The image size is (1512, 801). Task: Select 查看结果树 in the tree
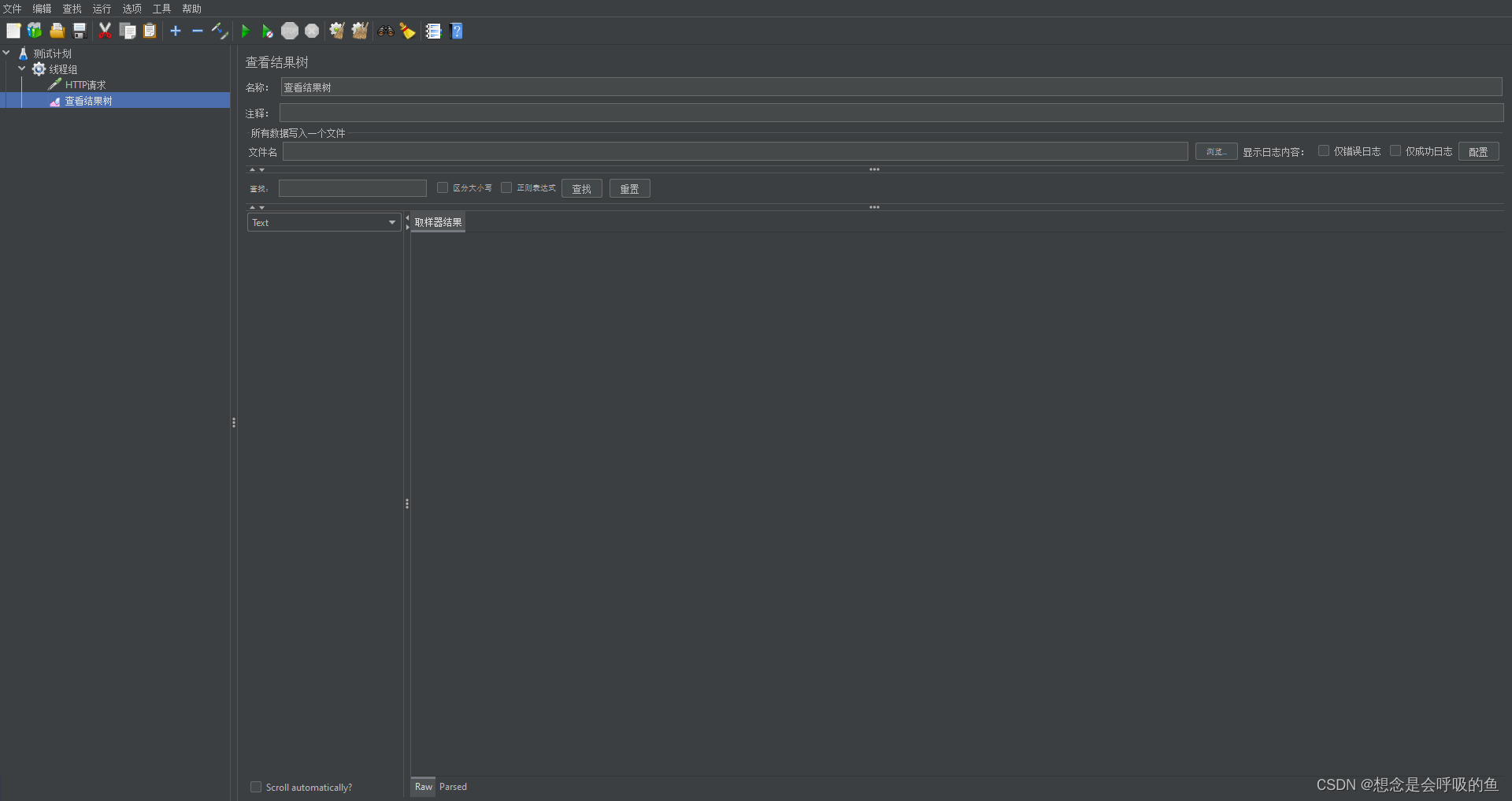point(88,101)
